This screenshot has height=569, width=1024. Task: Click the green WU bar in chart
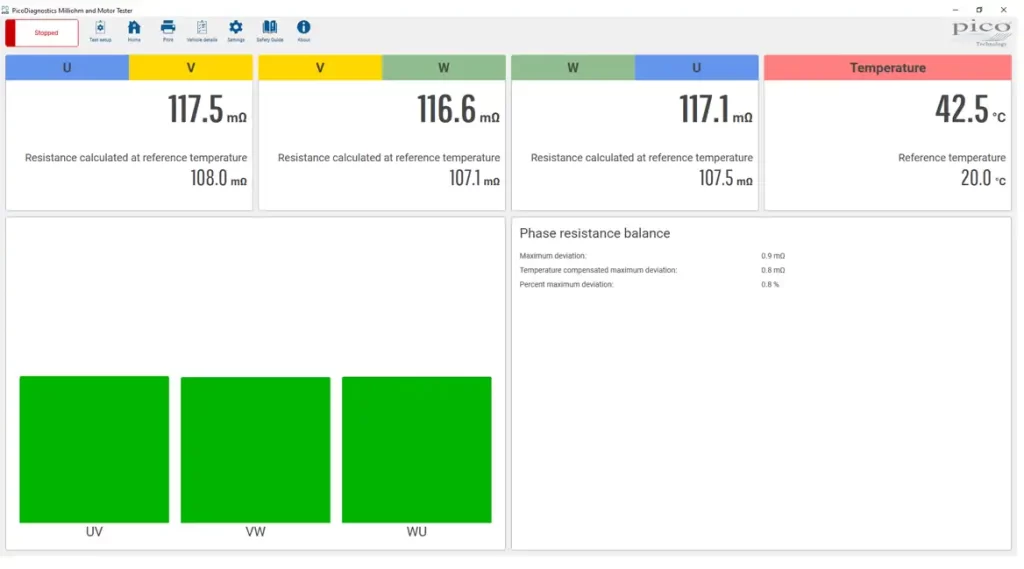click(x=417, y=450)
